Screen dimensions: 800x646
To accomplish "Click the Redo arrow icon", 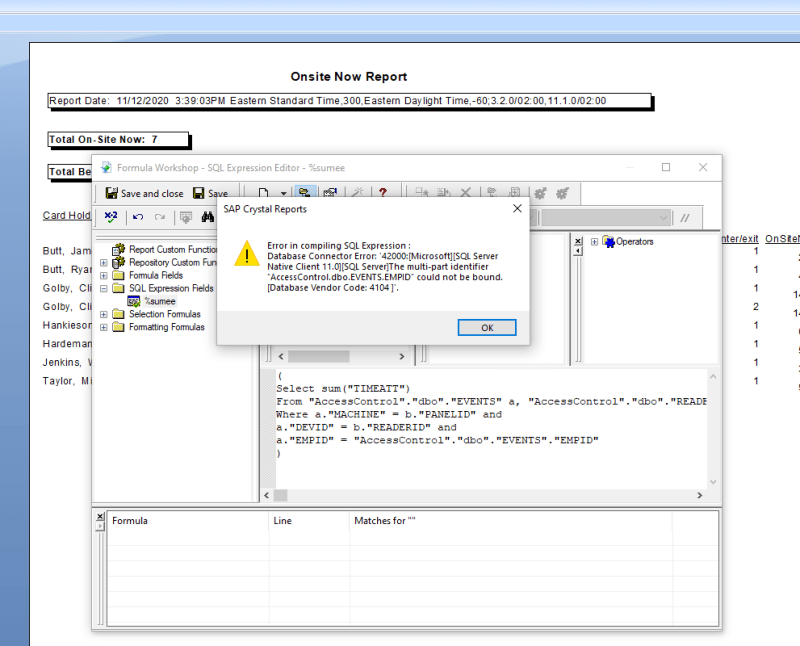I will [160, 217].
